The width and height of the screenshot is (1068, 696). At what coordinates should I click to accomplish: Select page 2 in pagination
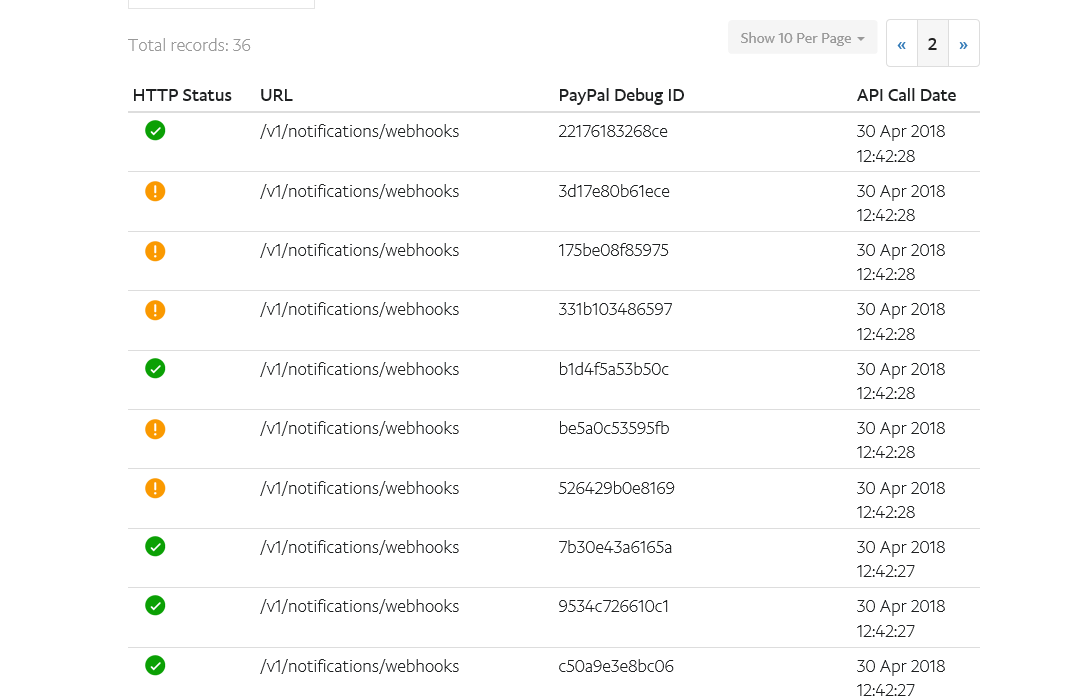pyautogui.click(x=932, y=44)
